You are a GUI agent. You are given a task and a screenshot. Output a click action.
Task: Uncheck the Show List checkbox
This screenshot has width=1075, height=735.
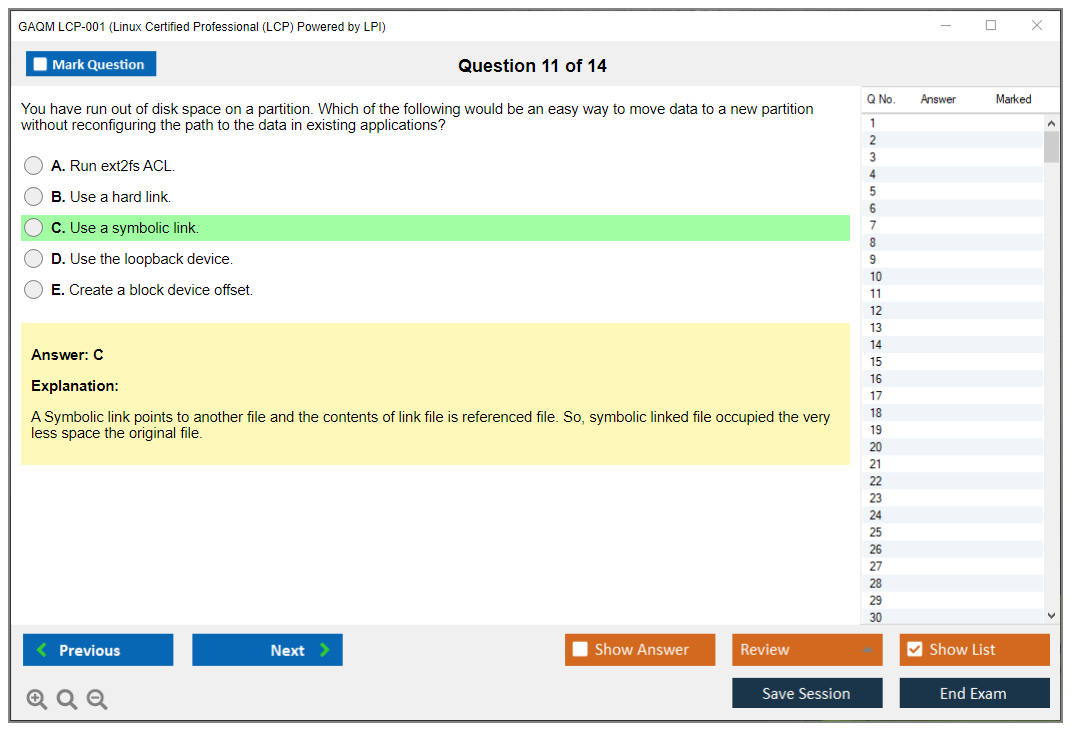coord(914,650)
